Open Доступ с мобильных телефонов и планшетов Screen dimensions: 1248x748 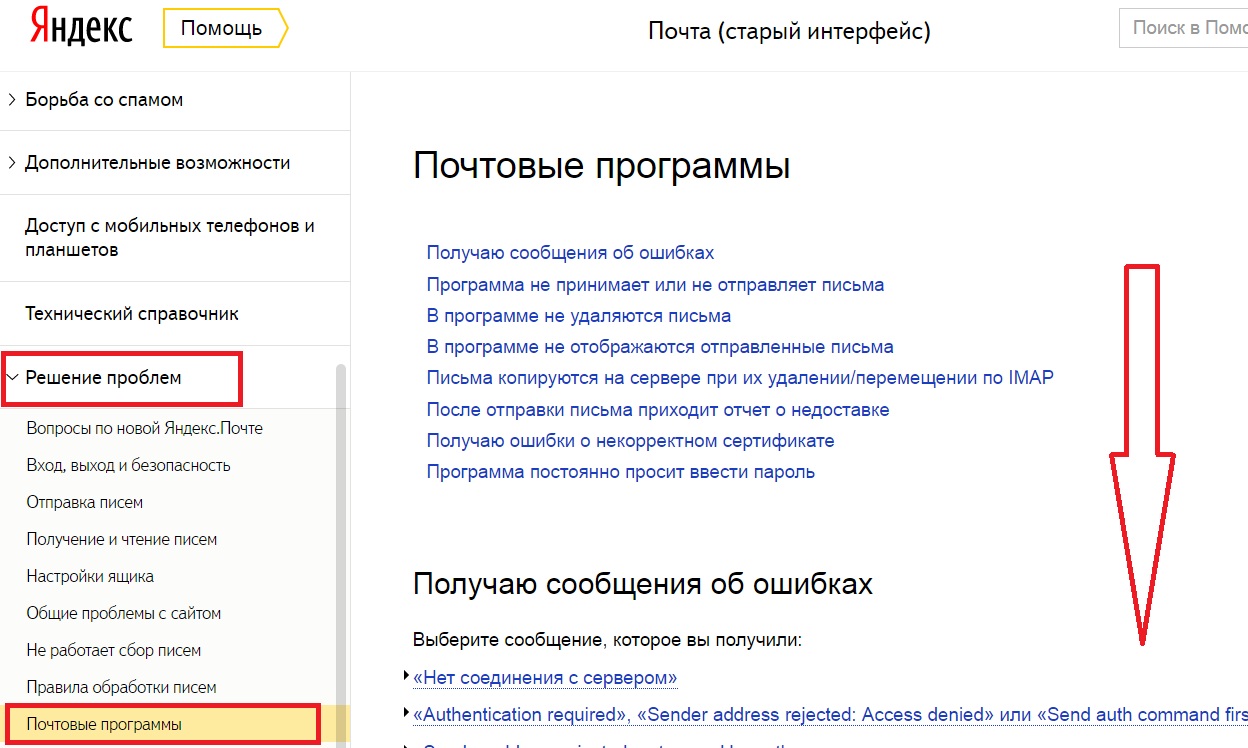(x=170, y=238)
